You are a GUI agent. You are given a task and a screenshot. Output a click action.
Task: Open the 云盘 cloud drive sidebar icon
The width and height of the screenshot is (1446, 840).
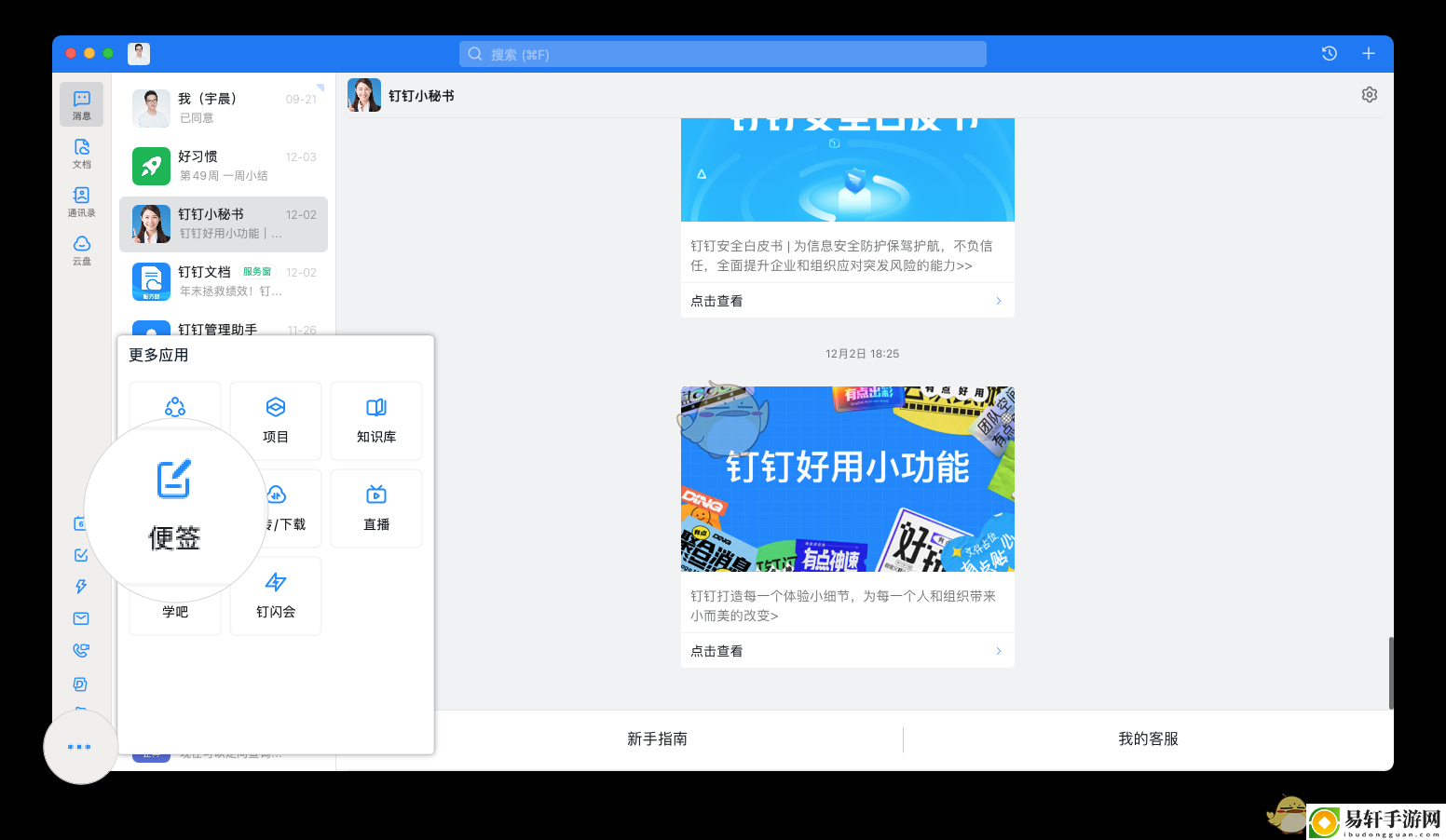[82, 250]
